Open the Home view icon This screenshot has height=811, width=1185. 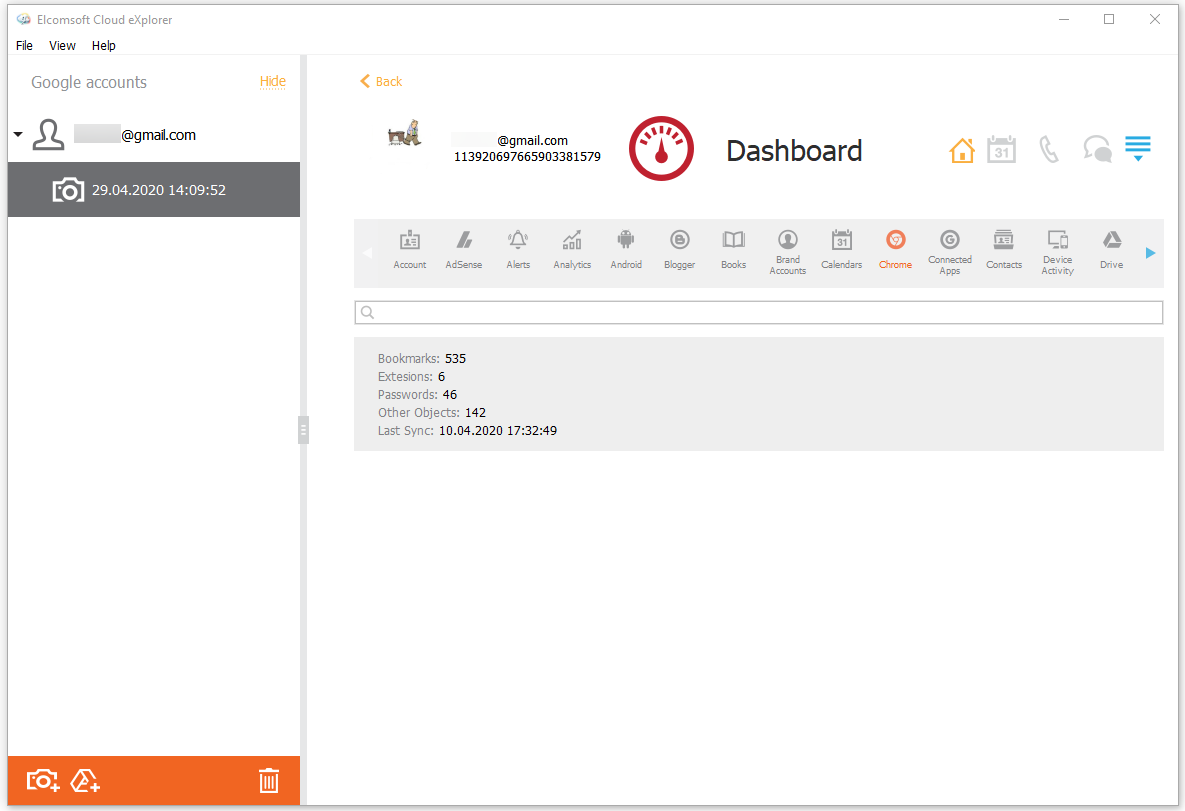click(962, 148)
